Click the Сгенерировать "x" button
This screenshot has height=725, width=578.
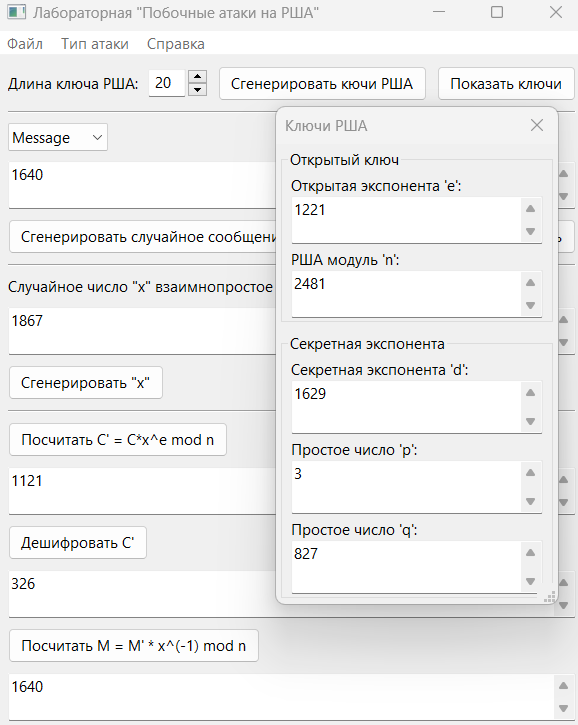[86, 383]
